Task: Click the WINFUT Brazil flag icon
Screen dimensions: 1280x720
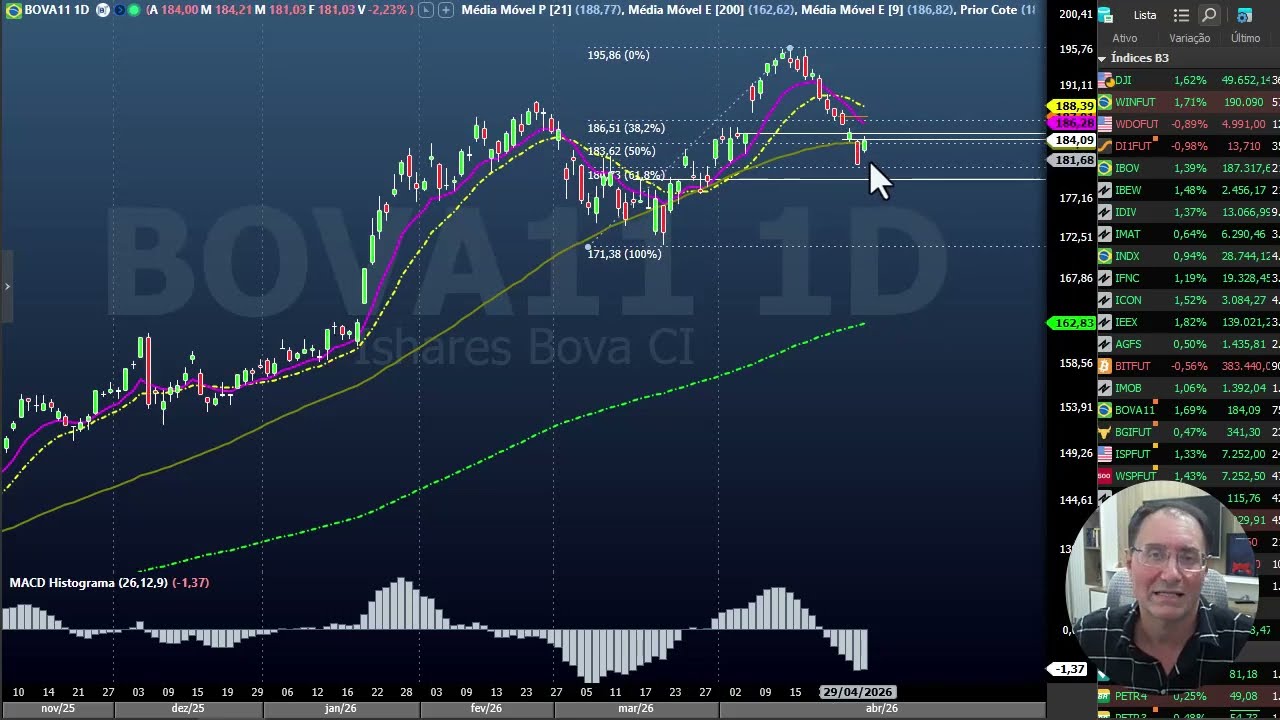Action: (1105, 102)
